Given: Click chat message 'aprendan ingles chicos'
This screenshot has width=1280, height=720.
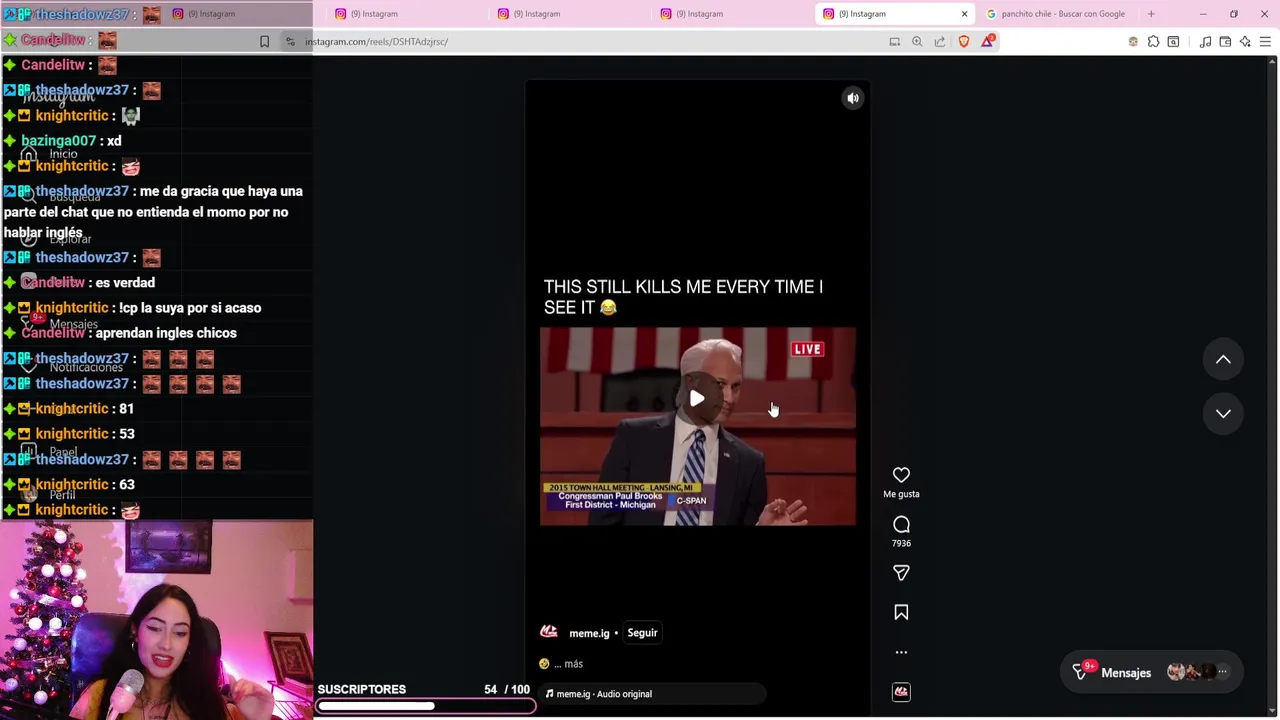Looking at the screenshot, I should click(166, 333).
